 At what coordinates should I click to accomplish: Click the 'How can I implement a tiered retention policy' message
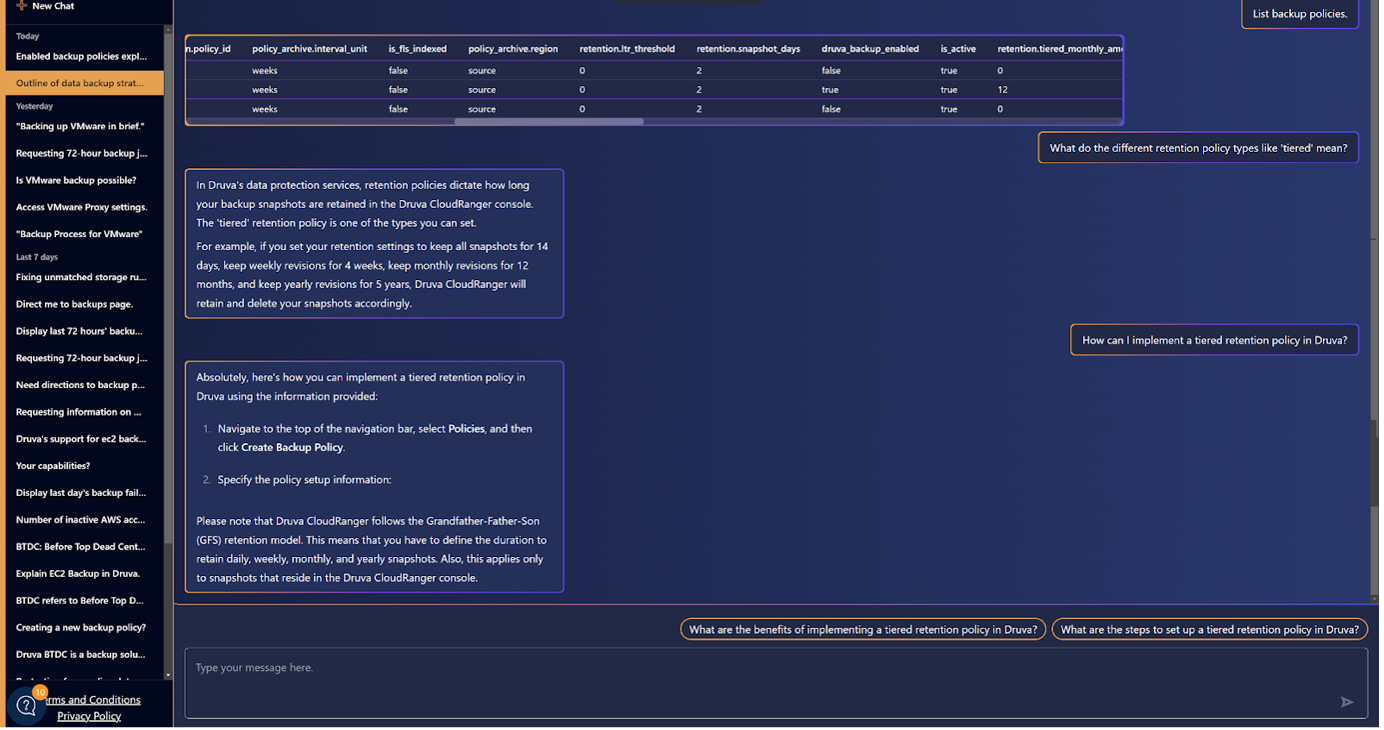(x=1214, y=340)
